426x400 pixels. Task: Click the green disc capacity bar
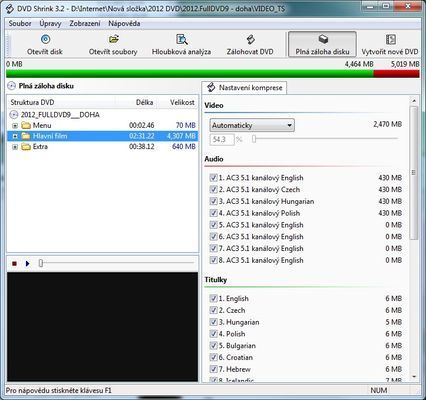pyautogui.click(x=190, y=74)
